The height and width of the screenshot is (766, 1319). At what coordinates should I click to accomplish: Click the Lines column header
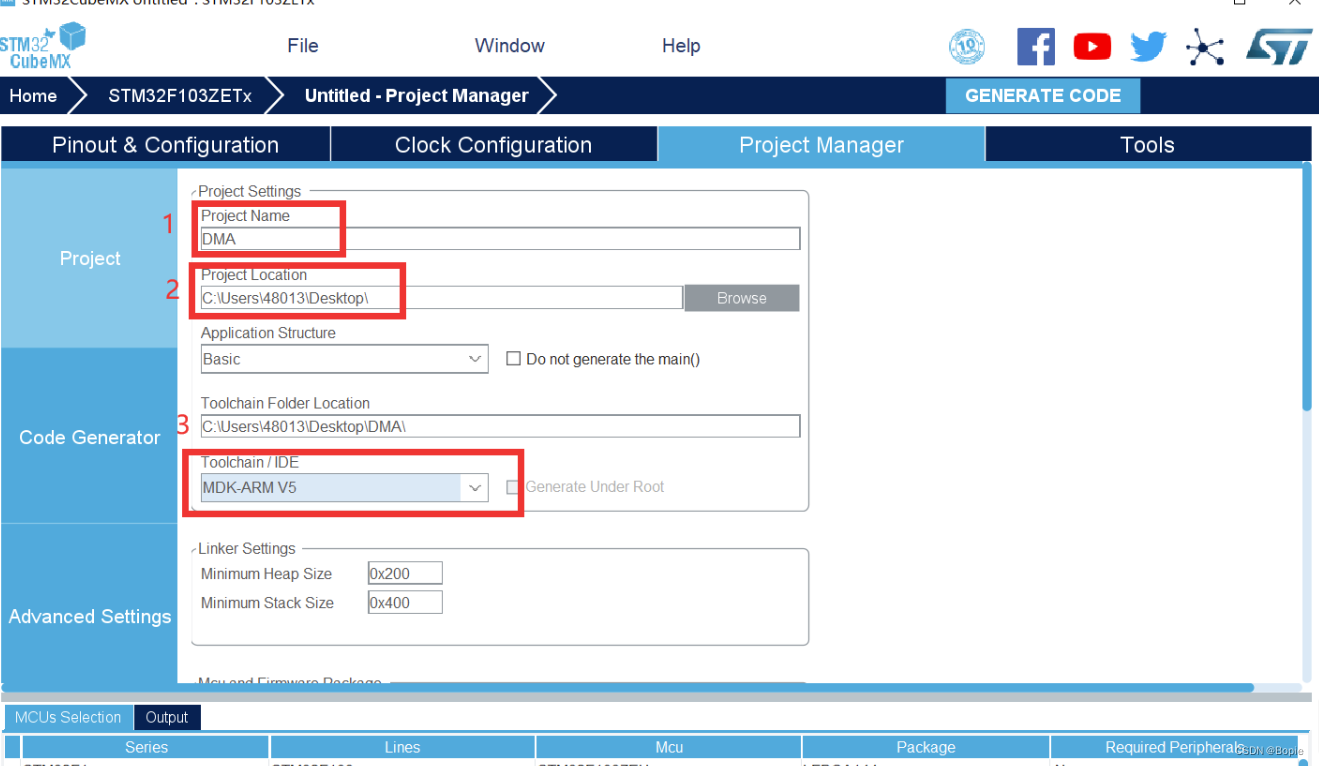click(402, 747)
